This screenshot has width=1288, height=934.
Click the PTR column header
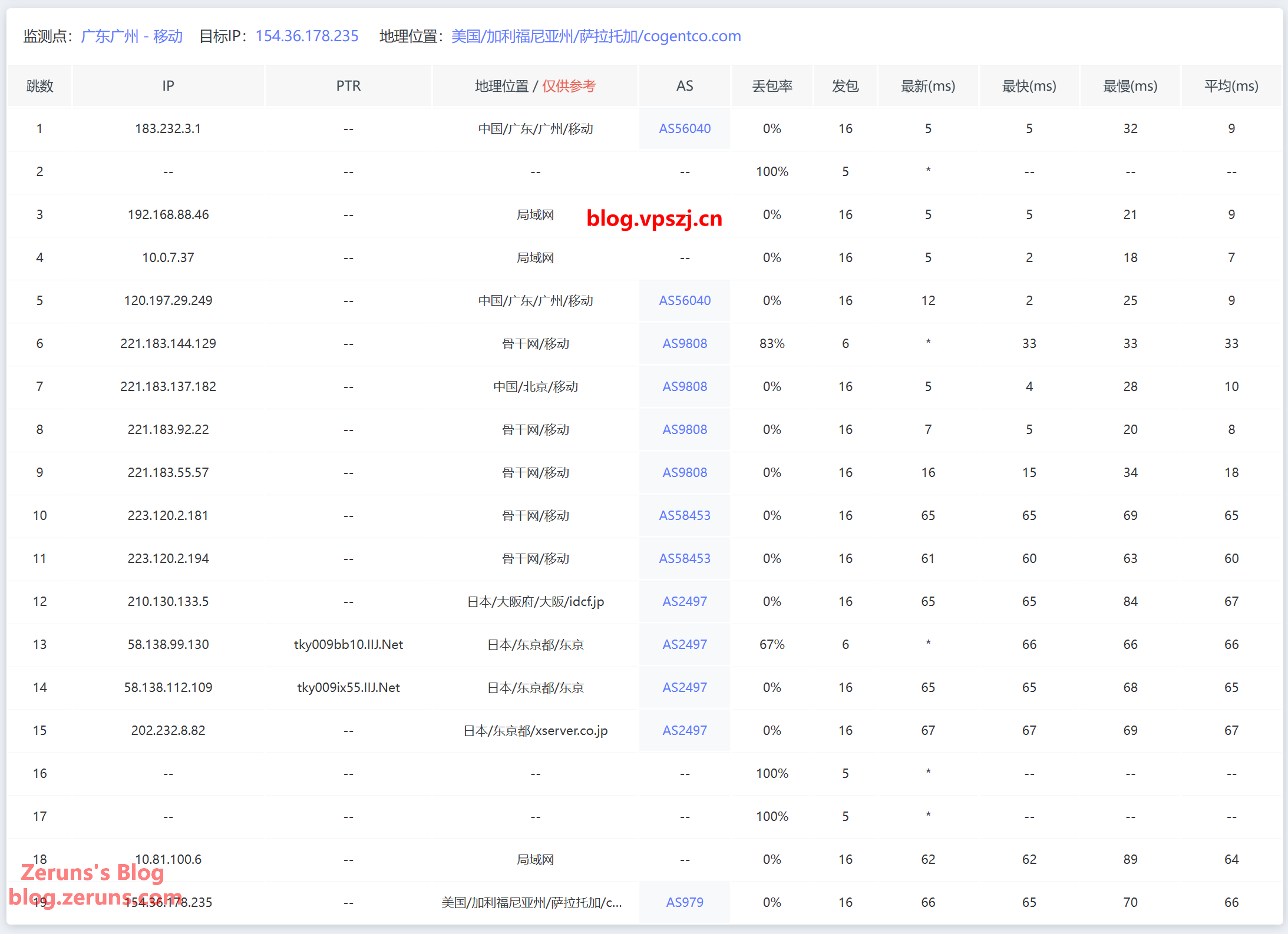(x=348, y=86)
